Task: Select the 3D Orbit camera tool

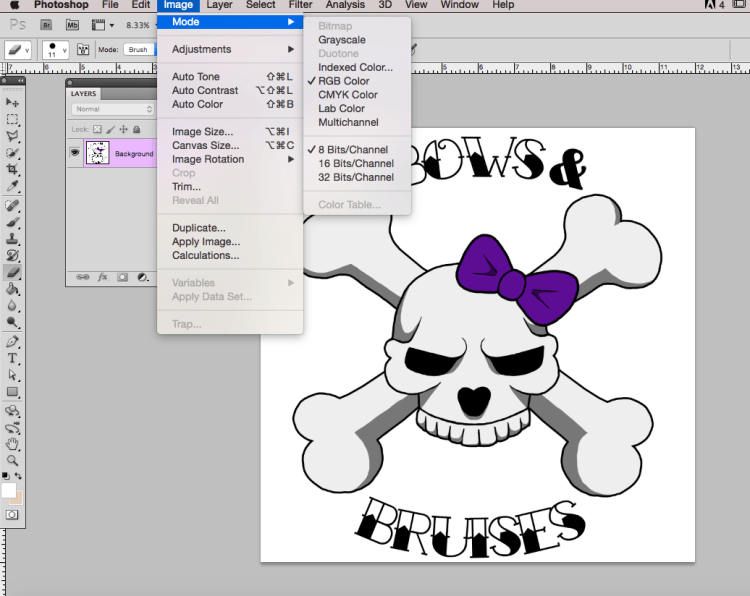Action: 12,428
